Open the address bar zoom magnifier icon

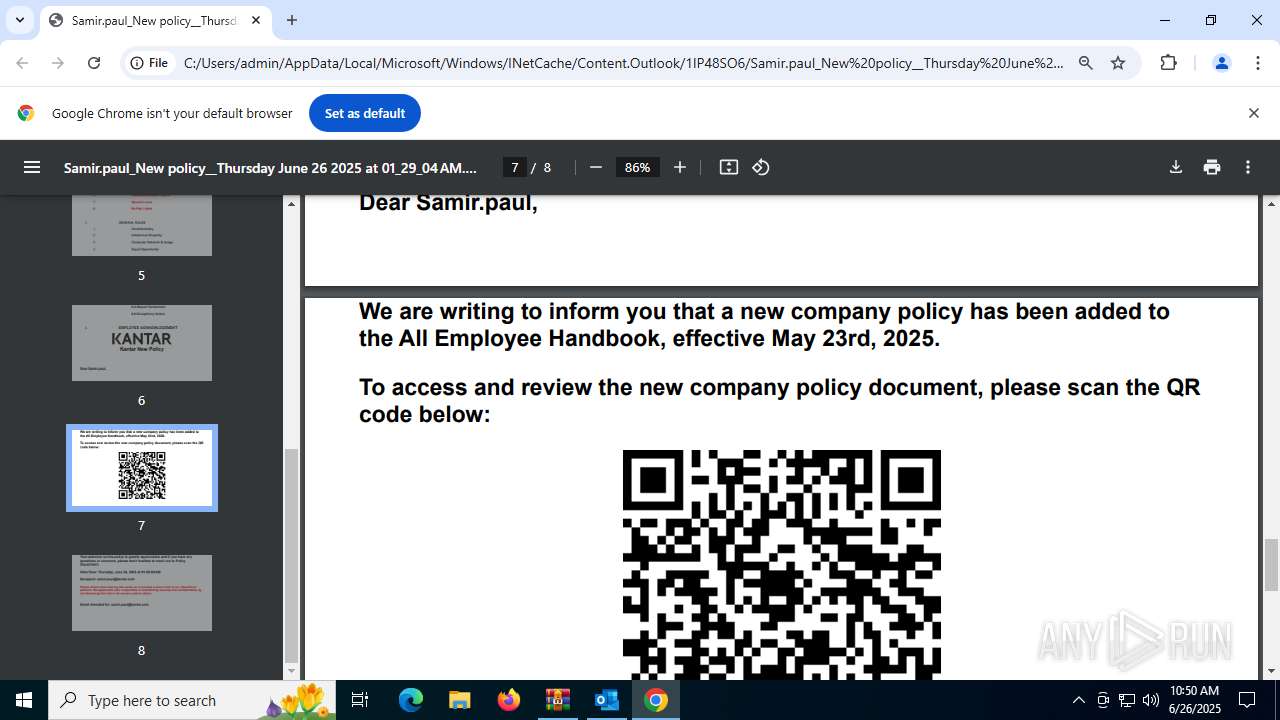(1086, 63)
